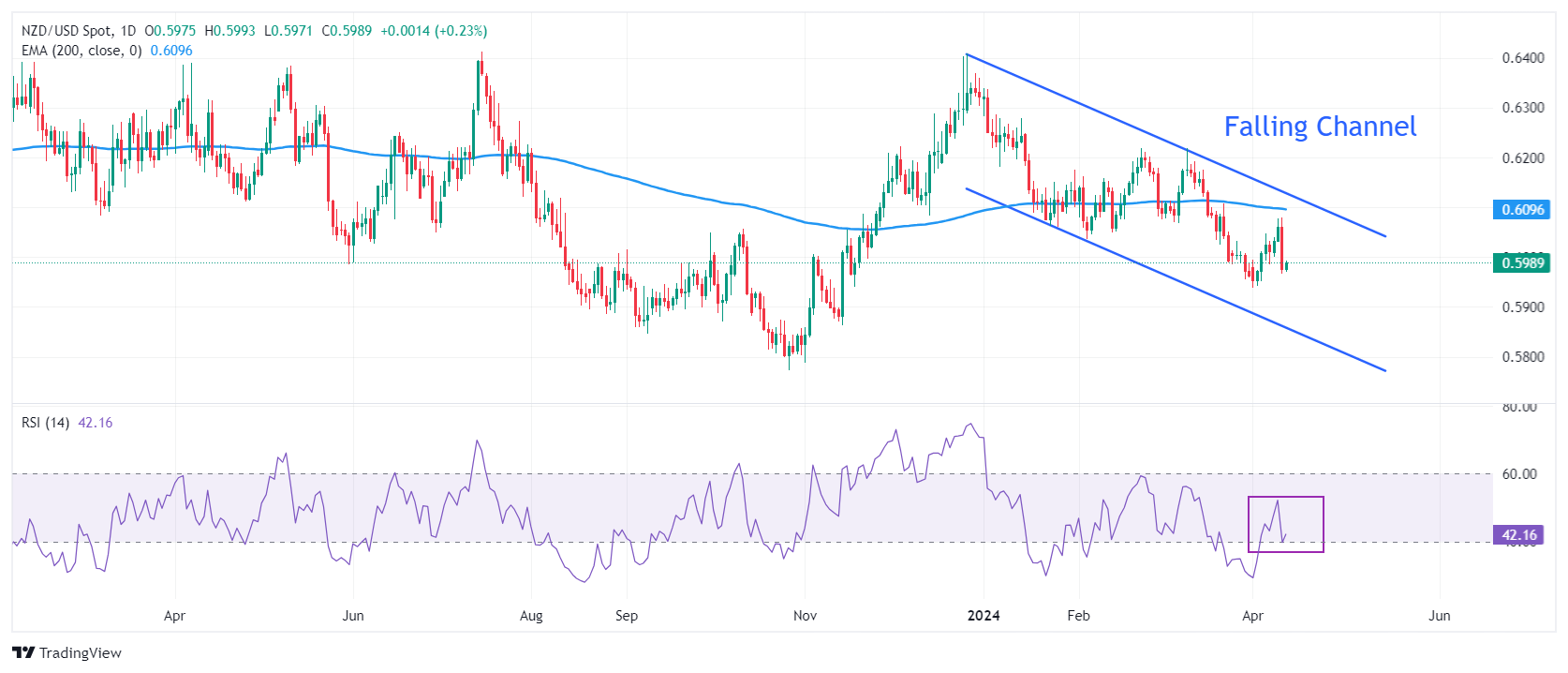The image size is (1568, 673).
Task: Click the Feb label on the time axis
Action: tap(1078, 616)
